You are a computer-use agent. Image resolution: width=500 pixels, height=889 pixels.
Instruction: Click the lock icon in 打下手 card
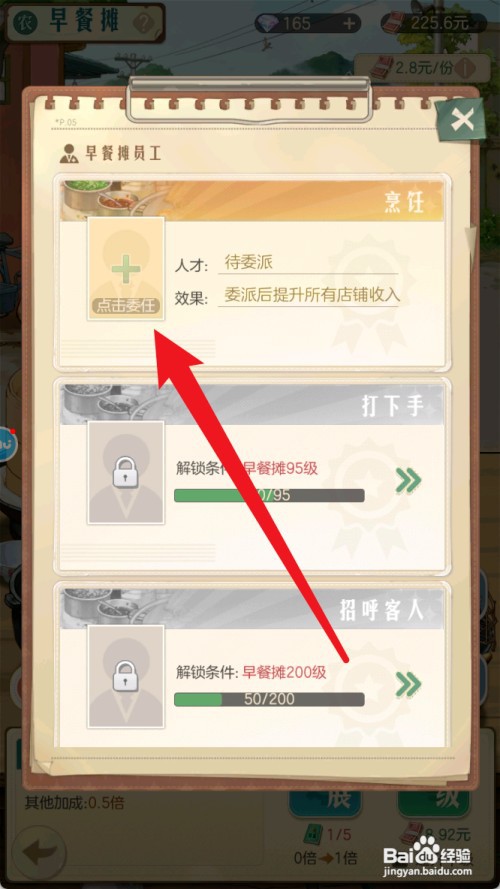pyautogui.click(x=125, y=472)
